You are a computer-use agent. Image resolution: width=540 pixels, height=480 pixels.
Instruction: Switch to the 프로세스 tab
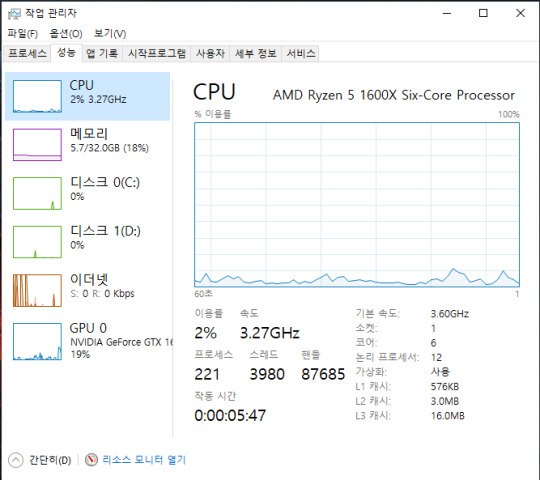click(x=28, y=54)
